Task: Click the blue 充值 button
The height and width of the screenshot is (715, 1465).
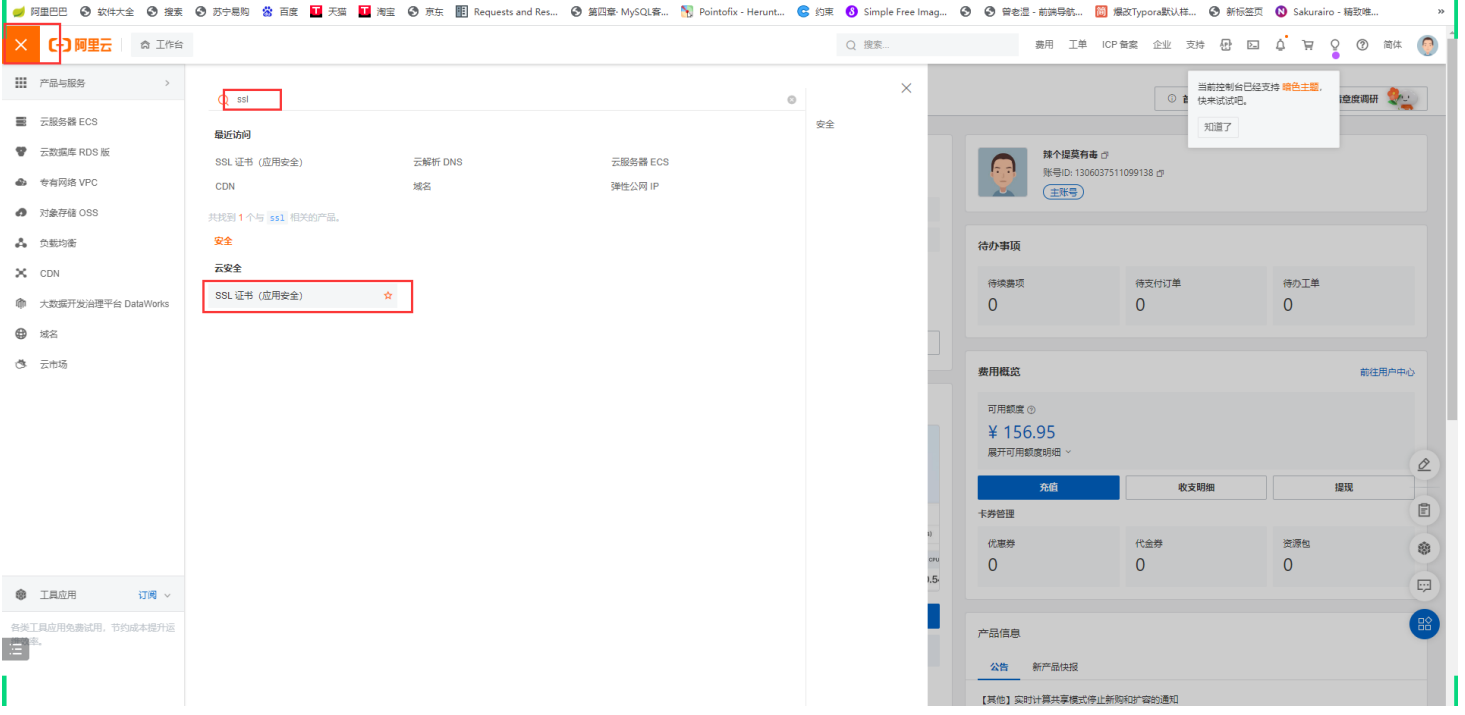Action: click(x=1048, y=487)
